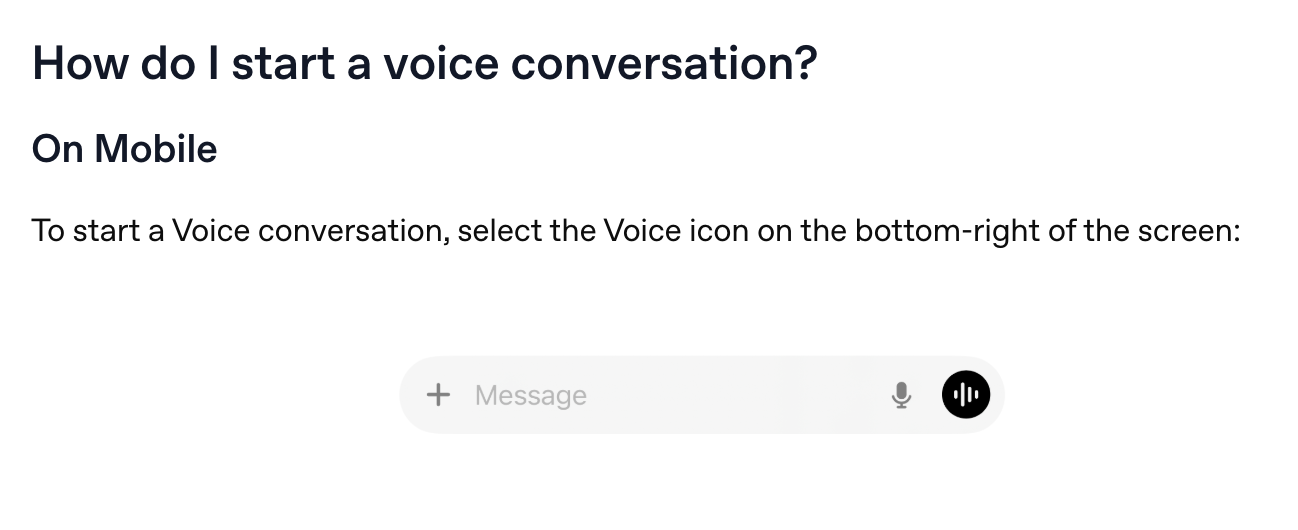Viewport: 1298px width, 530px height.
Task: Tap the black Voice waveform icon
Action: [966, 395]
